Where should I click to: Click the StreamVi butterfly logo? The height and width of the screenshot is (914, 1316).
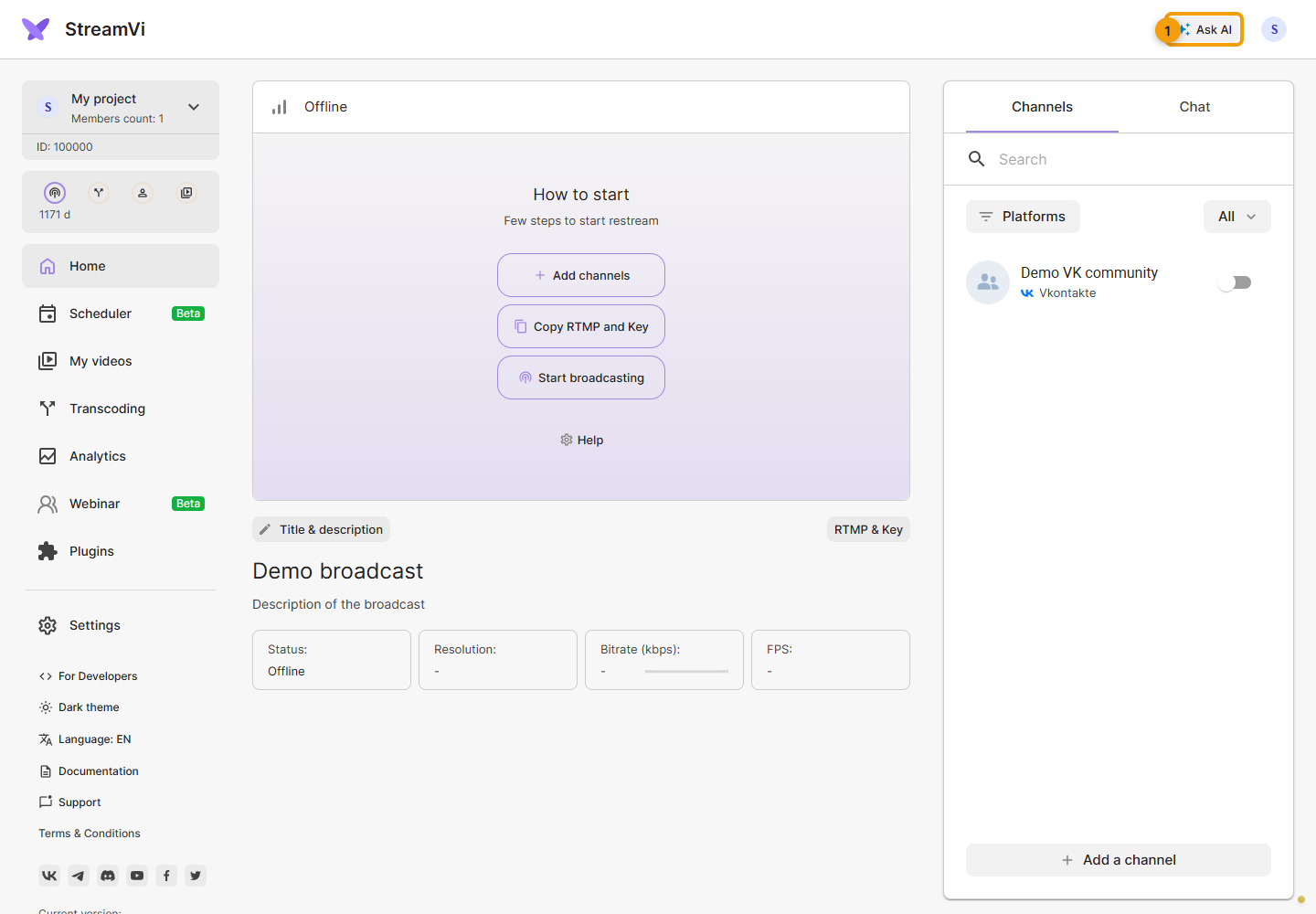(x=36, y=29)
